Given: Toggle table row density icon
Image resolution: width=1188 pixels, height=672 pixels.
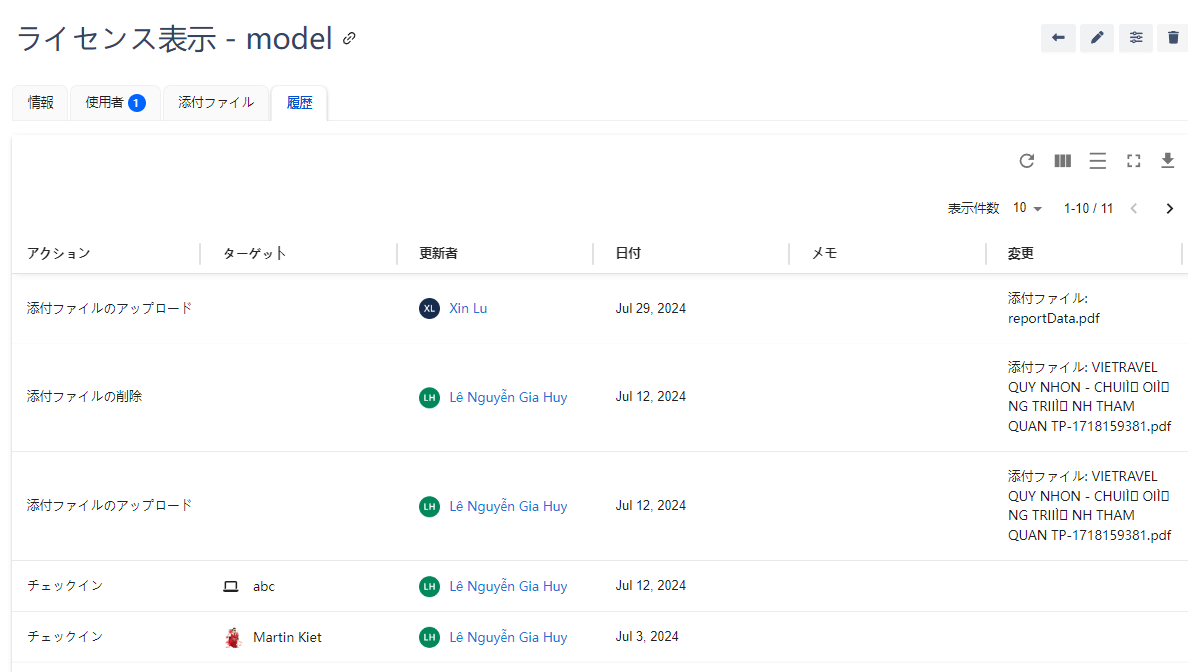Looking at the screenshot, I should click(1098, 161).
